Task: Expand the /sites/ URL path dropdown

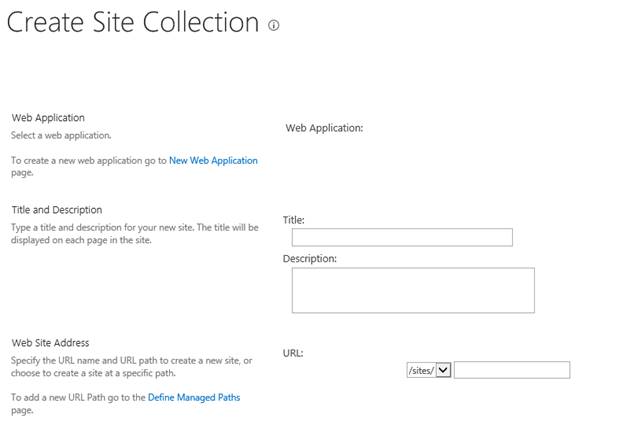Action: pos(444,370)
